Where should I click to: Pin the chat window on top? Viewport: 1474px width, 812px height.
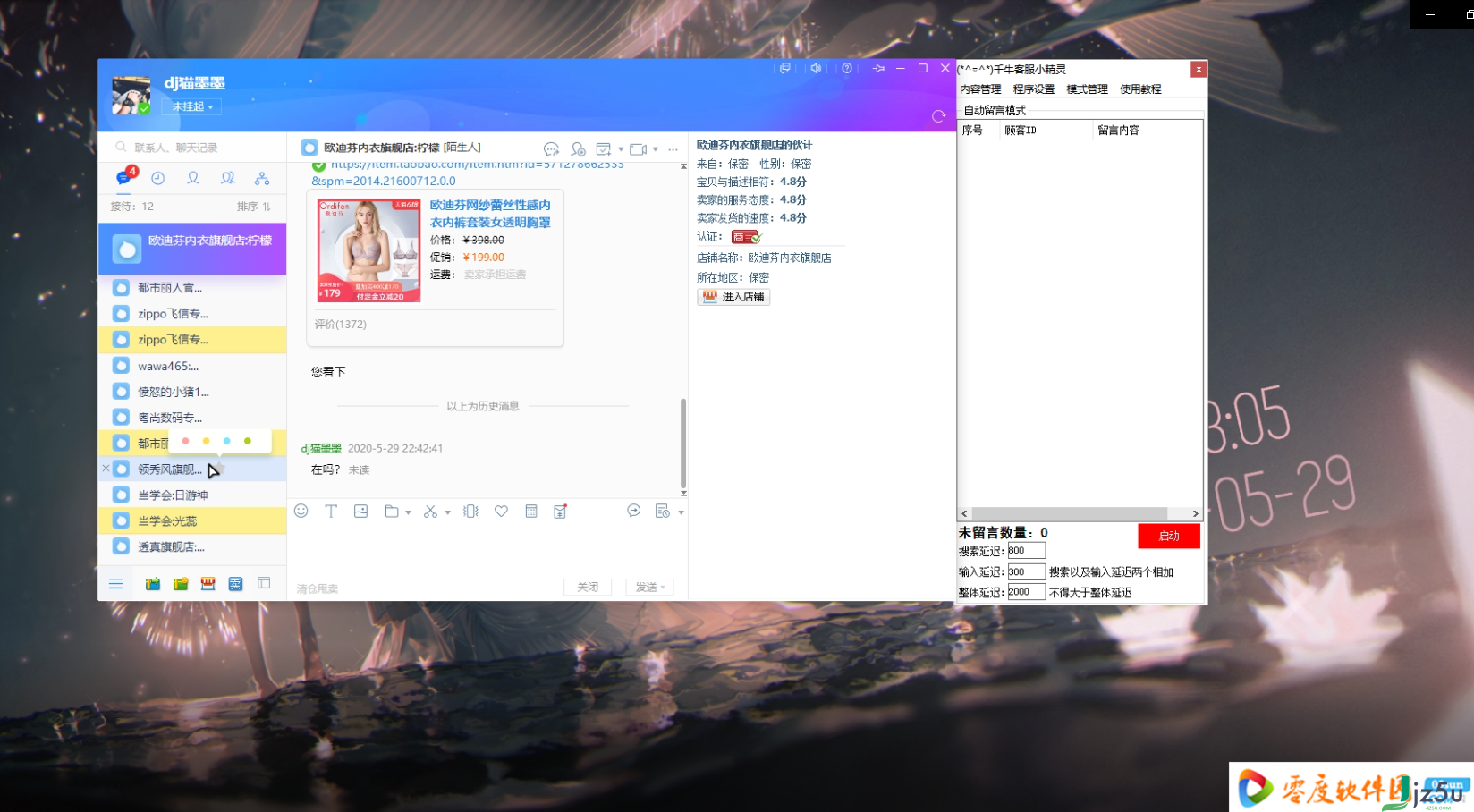pyautogui.click(x=878, y=68)
